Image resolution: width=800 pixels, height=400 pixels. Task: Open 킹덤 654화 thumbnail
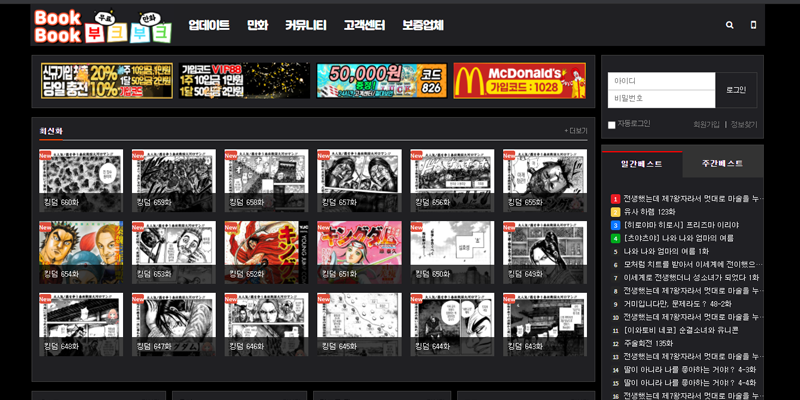click(81, 253)
